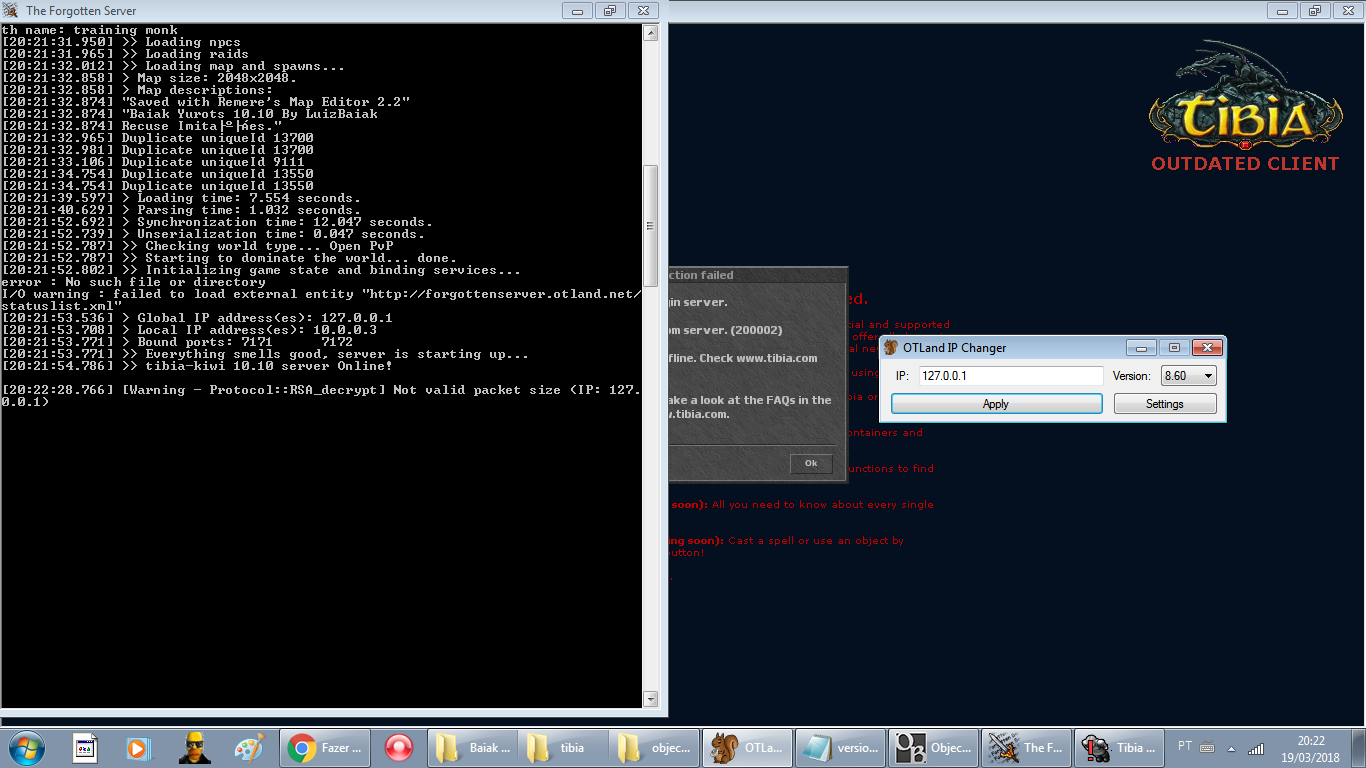Click console line 'Baiak Yurots 10.10 By LuizBaiak'
The image size is (1366, 768).
190,114
